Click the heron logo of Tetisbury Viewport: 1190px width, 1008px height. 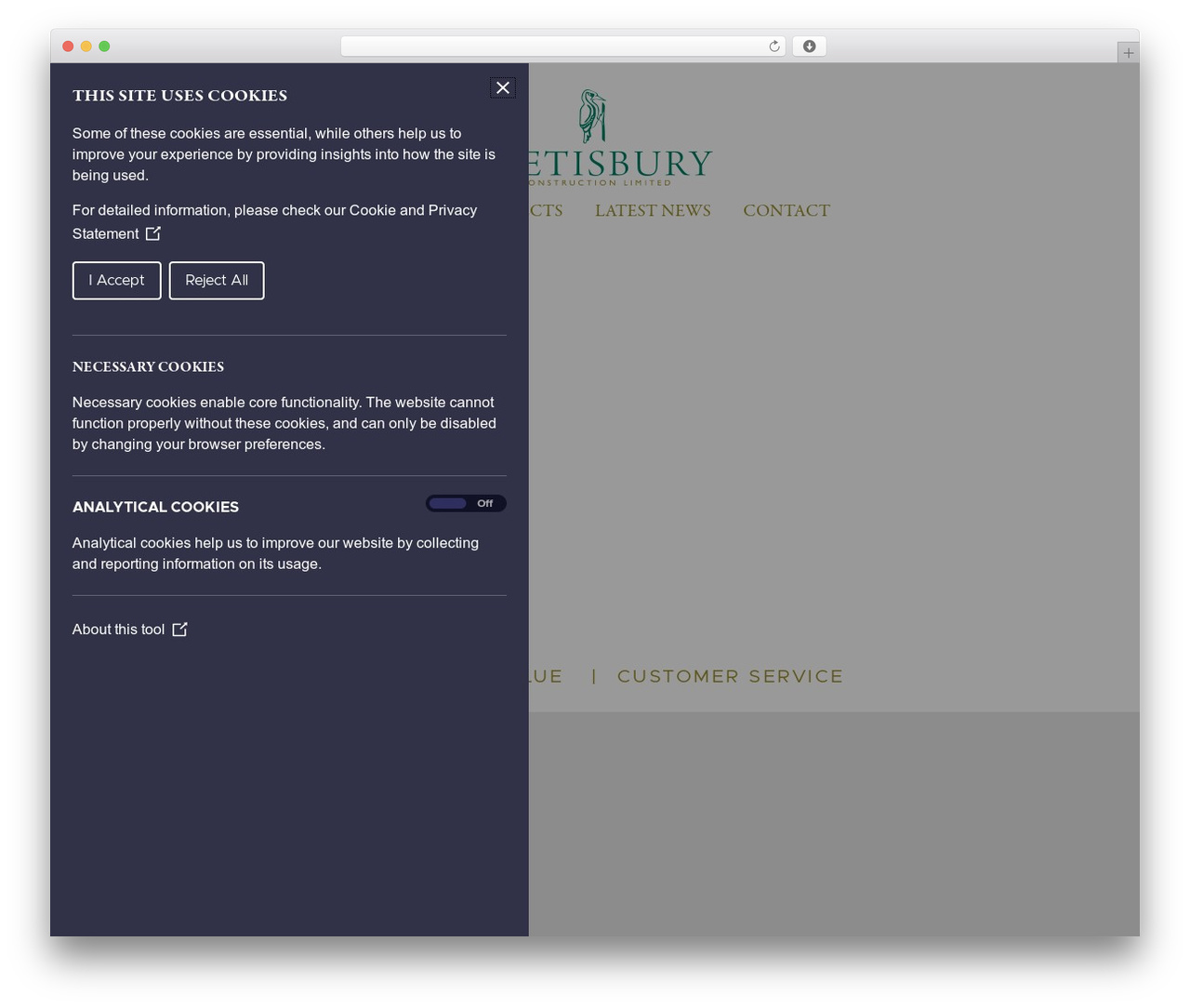coord(592,116)
